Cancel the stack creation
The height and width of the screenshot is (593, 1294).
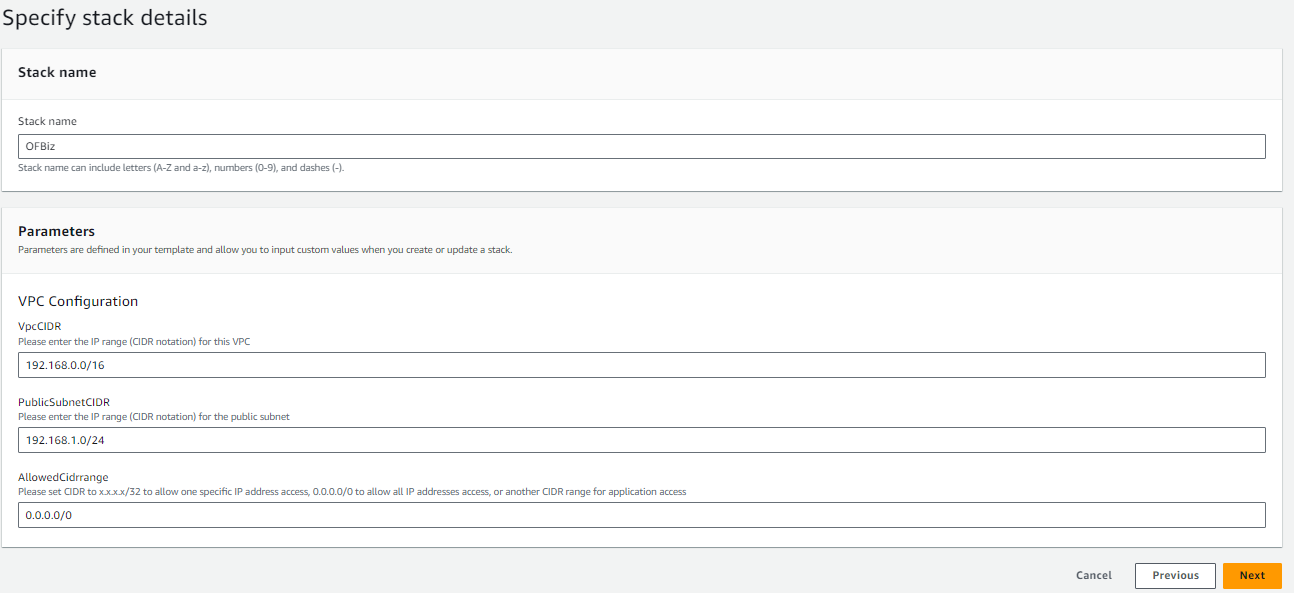1094,576
